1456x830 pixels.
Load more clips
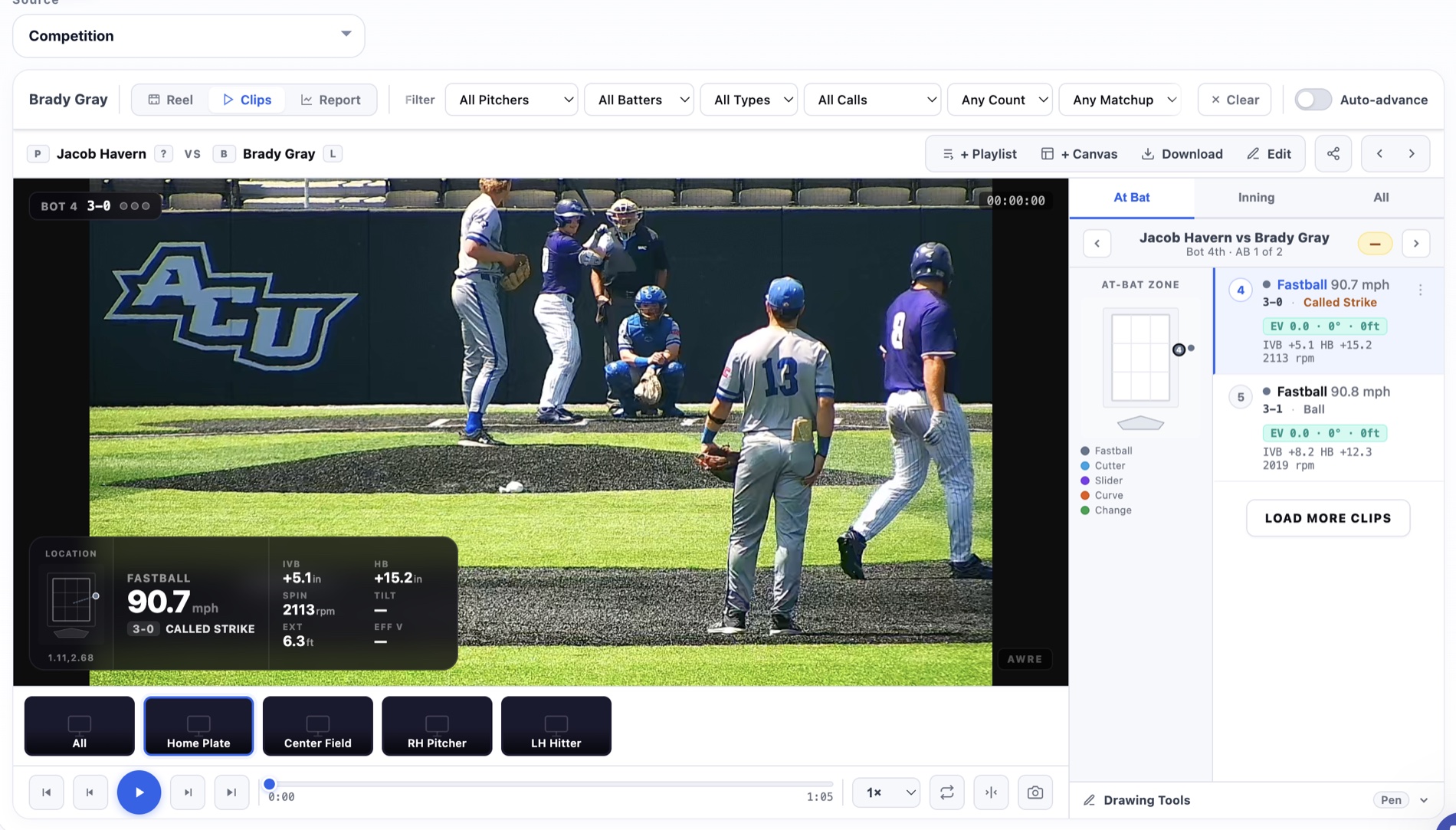(x=1328, y=518)
